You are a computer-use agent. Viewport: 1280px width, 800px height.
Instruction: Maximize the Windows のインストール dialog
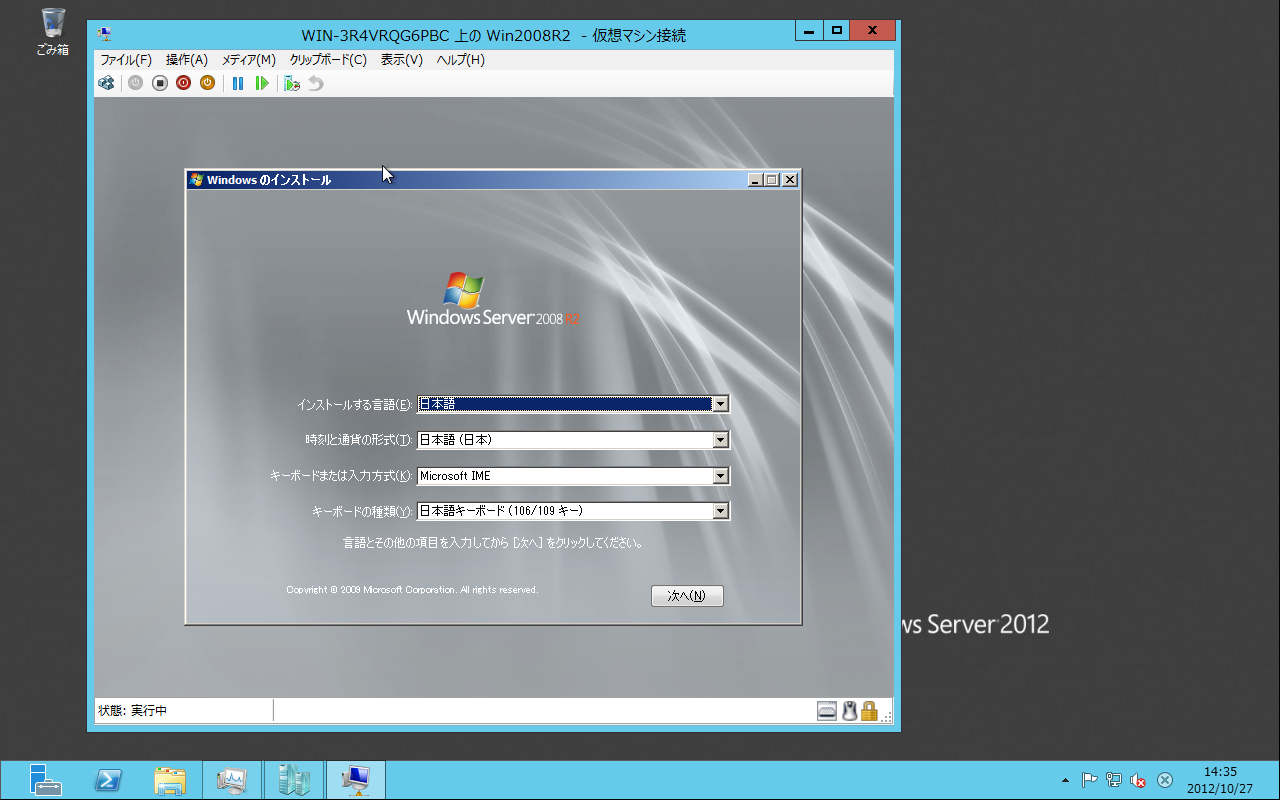click(x=771, y=180)
